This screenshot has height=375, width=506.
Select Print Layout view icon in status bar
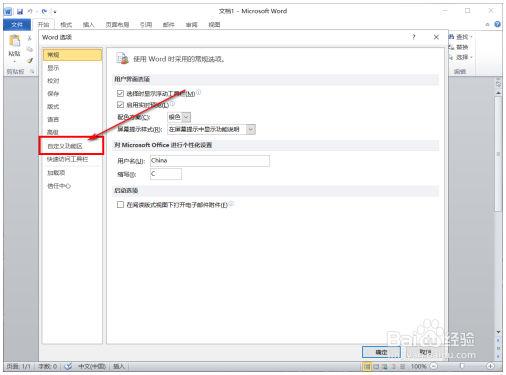(x=367, y=367)
